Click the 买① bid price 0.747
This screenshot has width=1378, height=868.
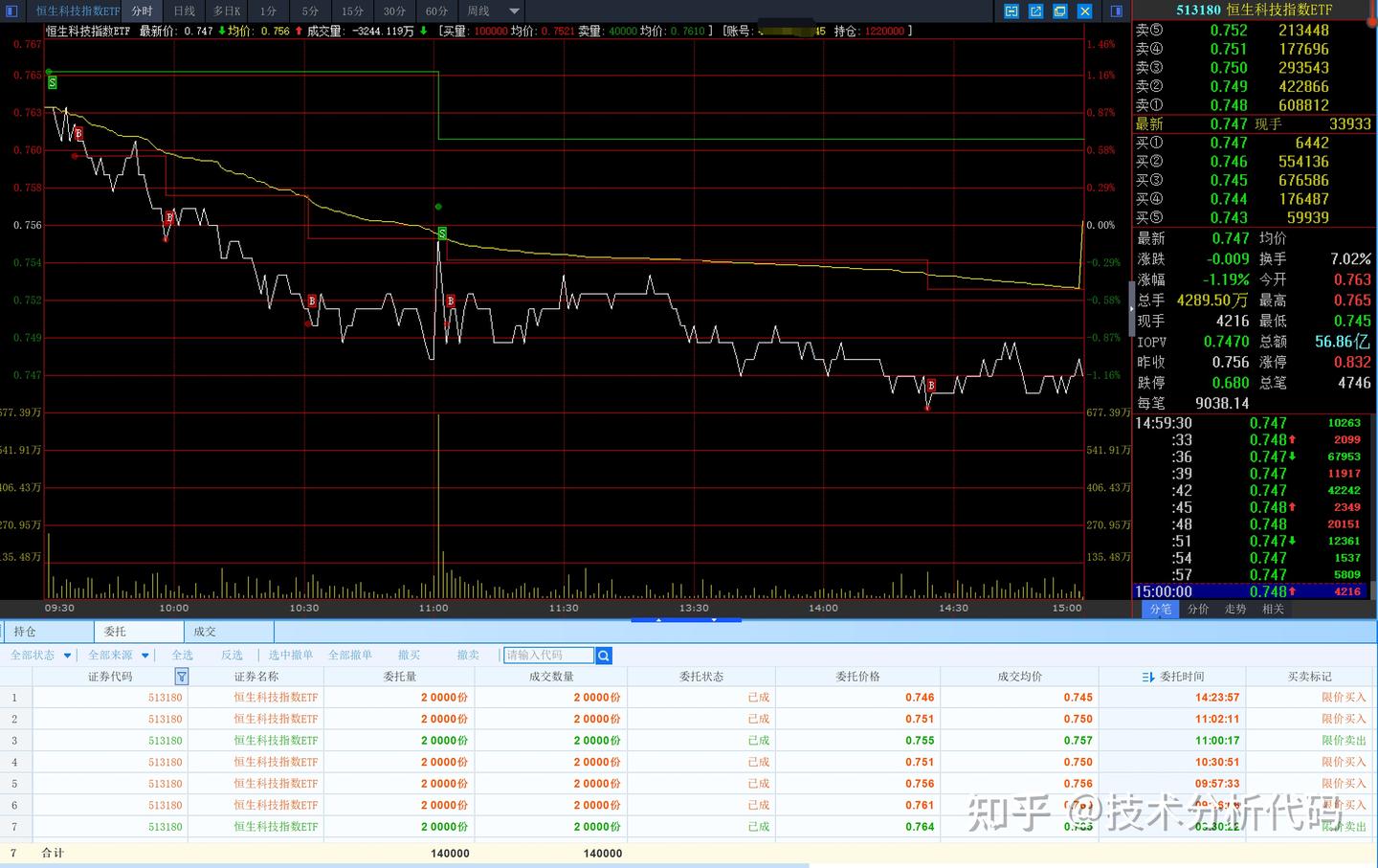point(1229,143)
